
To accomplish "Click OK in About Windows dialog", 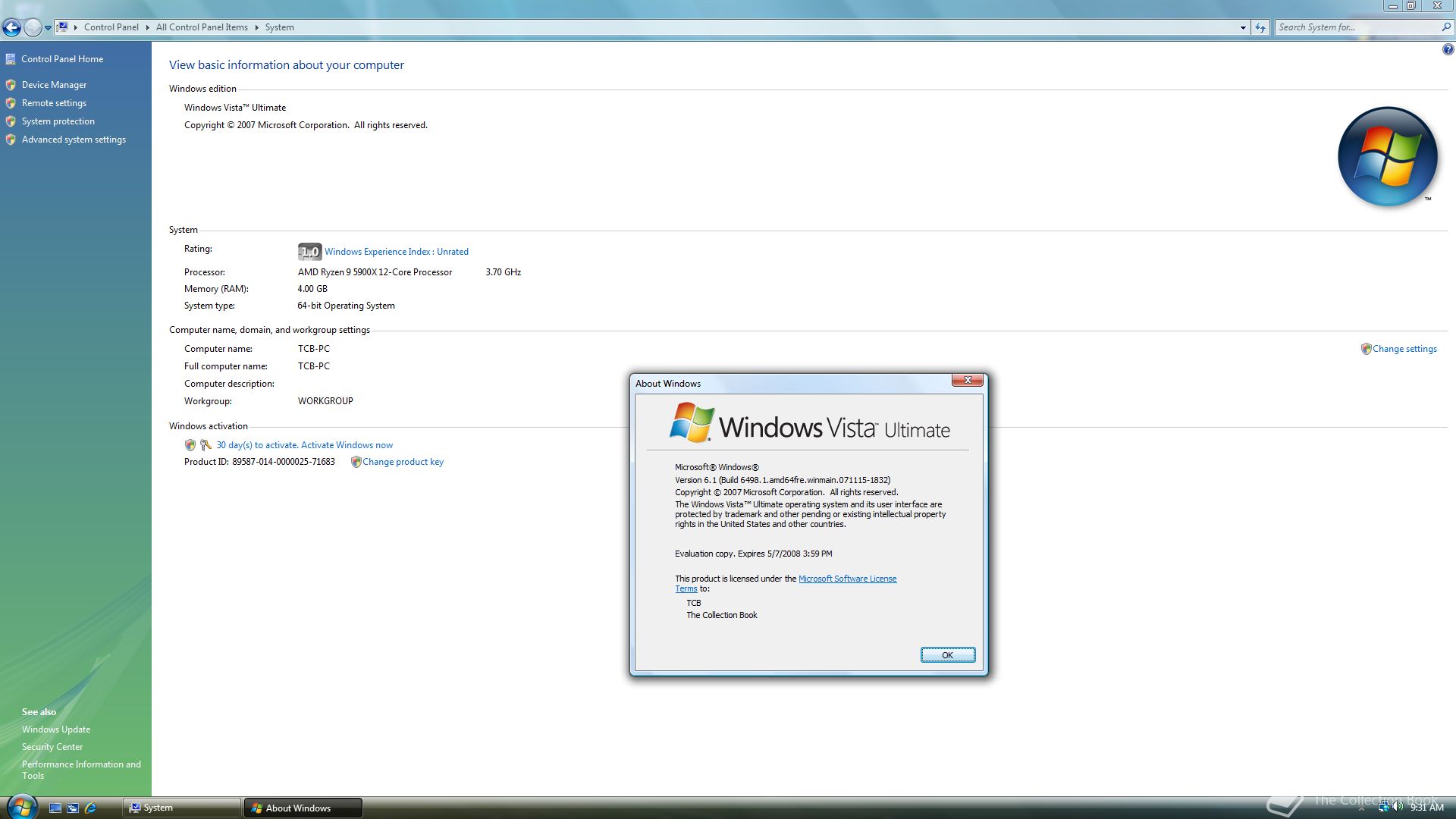I will coord(947,655).
